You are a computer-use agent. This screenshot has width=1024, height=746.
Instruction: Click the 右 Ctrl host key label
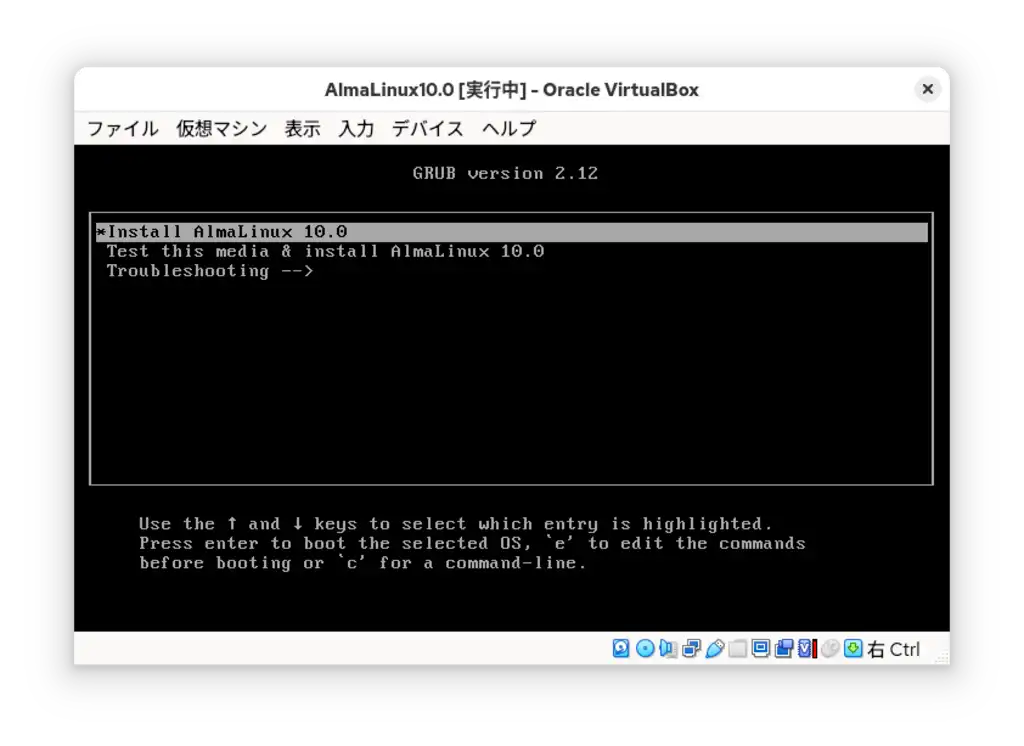click(x=895, y=649)
